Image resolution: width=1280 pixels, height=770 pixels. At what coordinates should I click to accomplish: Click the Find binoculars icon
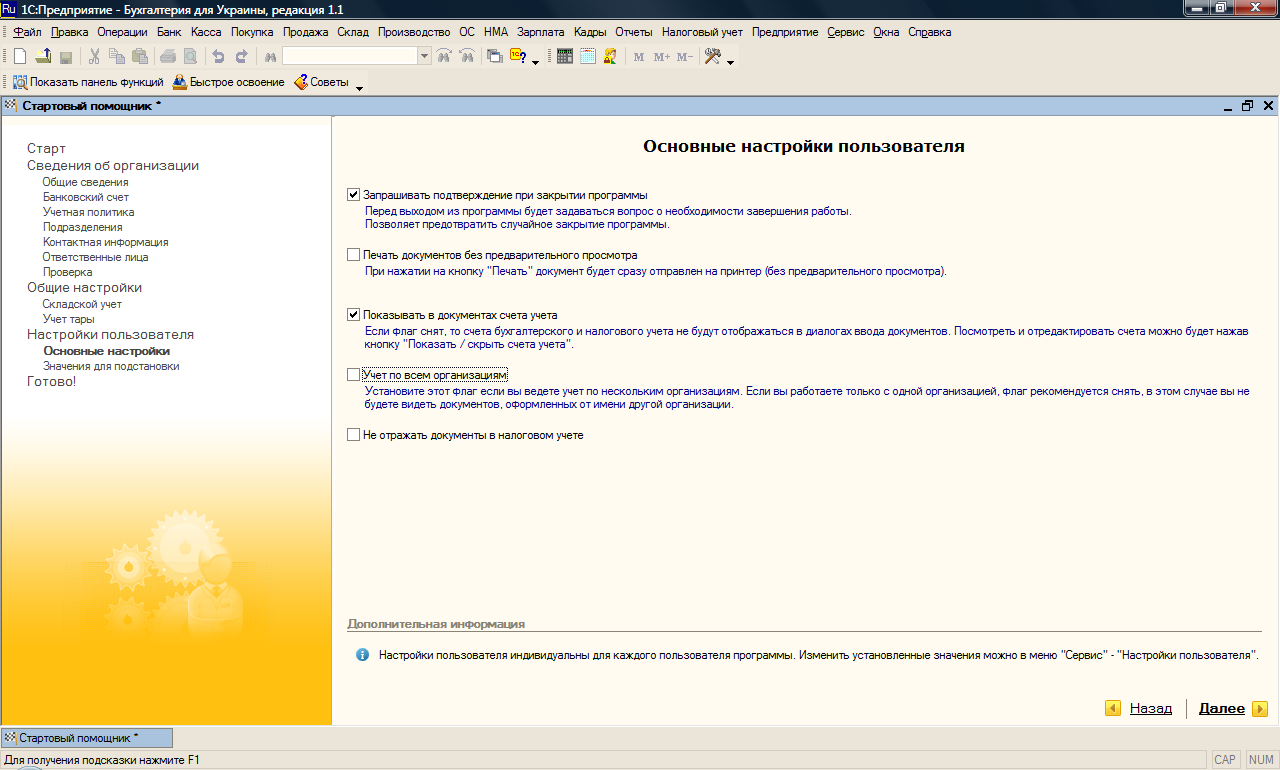[270, 57]
